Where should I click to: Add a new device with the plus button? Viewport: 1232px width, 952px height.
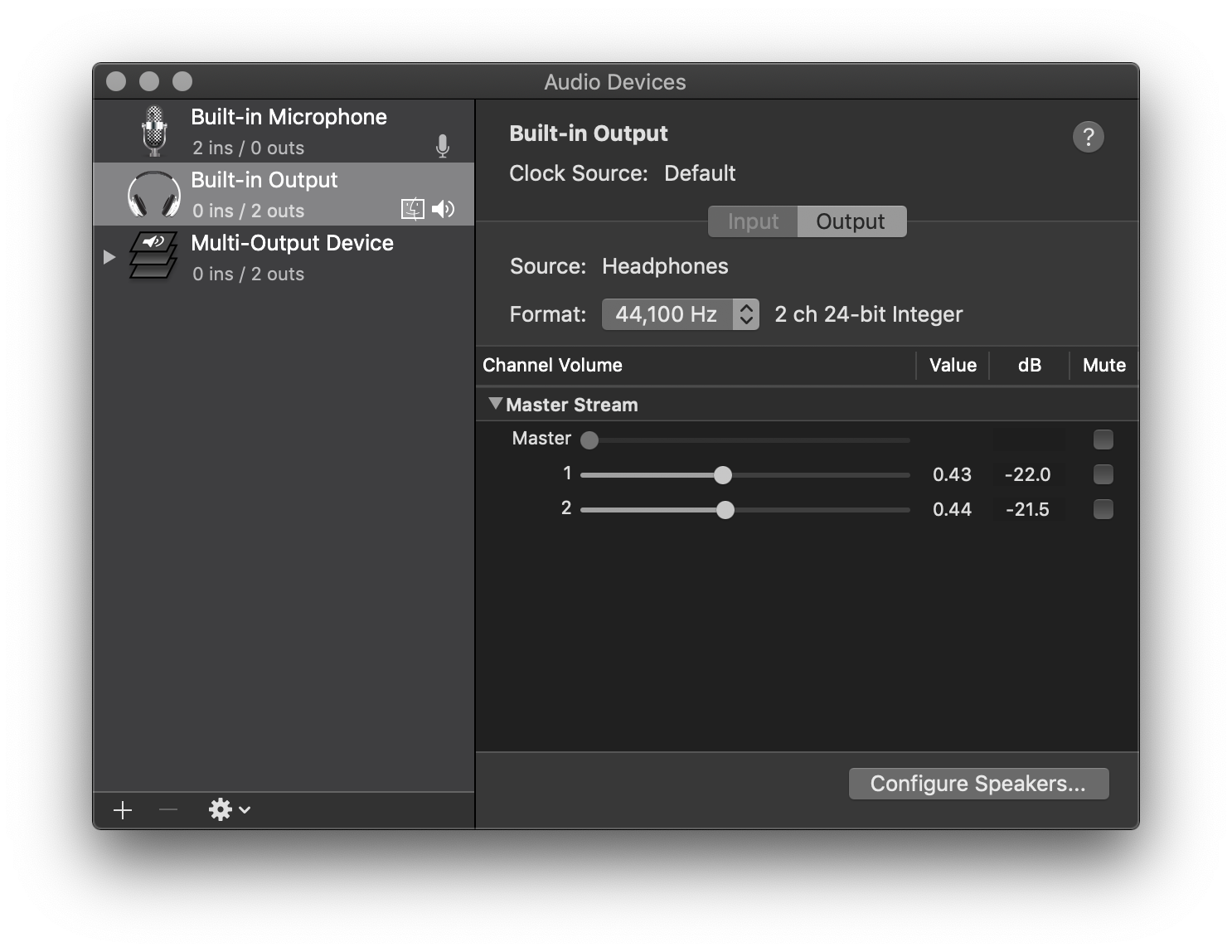[x=123, y=810]
